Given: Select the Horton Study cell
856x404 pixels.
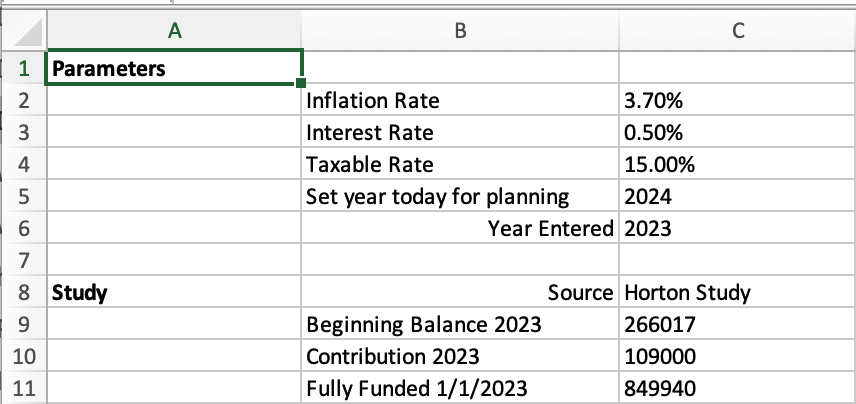Looking at the screenshot, I should click(737, 293).
